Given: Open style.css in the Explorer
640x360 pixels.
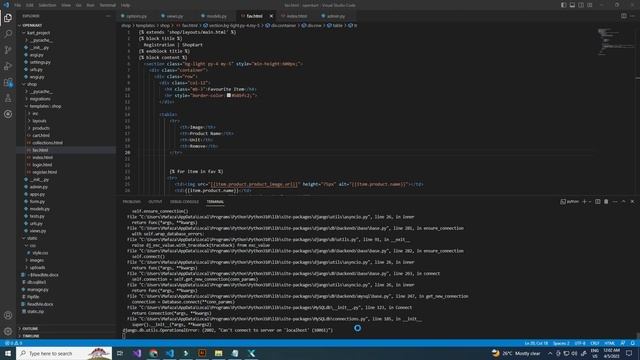Looking at the screenshot, I should 40,253.
